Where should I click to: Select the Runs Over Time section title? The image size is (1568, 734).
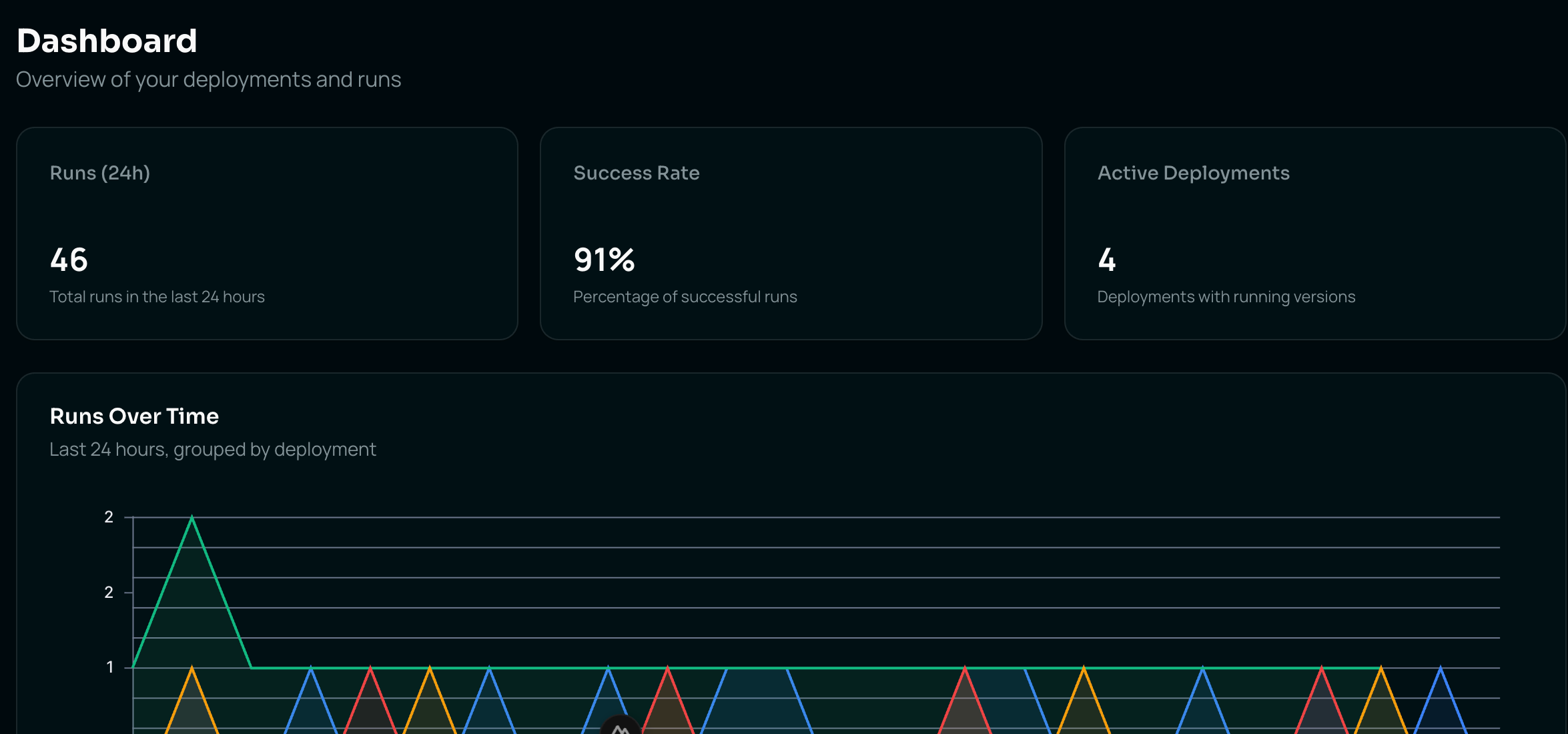click(134, 416)
